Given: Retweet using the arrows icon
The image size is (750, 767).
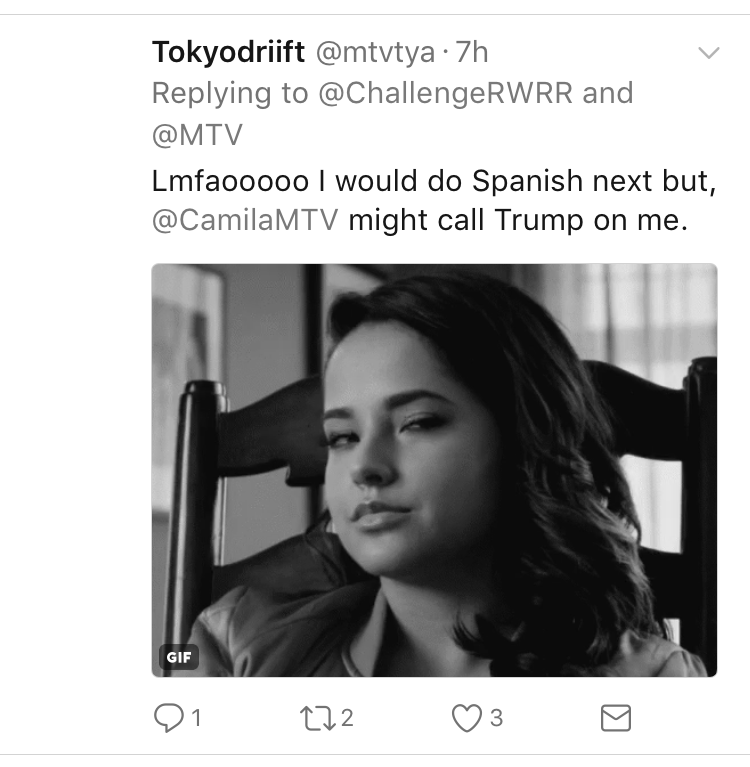Looking at the screenshot, I should (318, 718).
